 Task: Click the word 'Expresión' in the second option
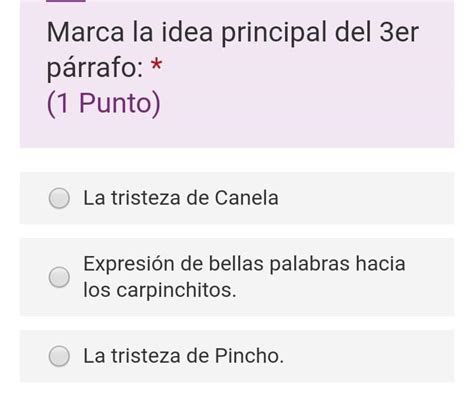coord(129,264)
